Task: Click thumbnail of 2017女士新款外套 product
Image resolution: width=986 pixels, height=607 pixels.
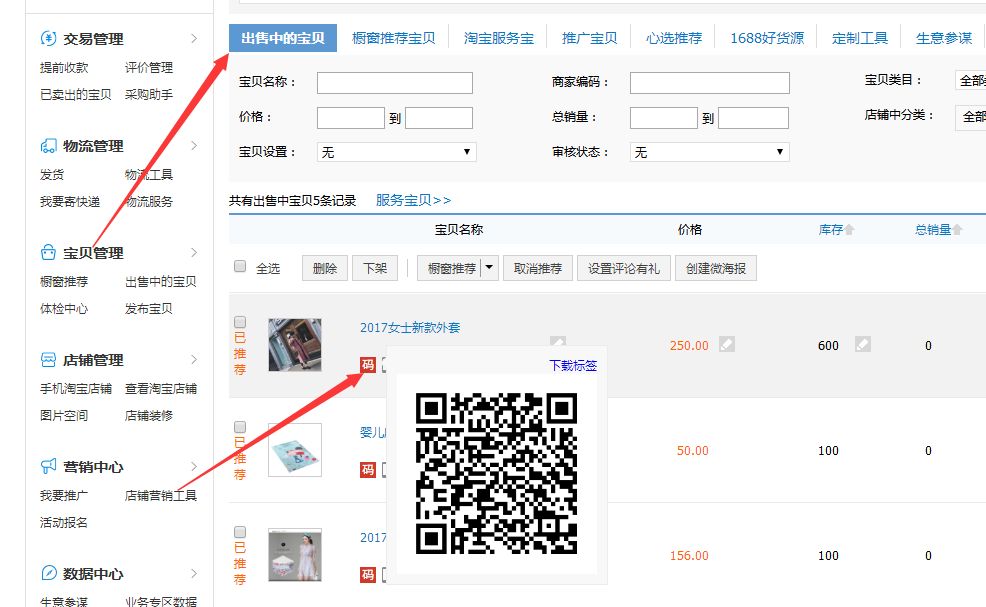Action: 295,345
